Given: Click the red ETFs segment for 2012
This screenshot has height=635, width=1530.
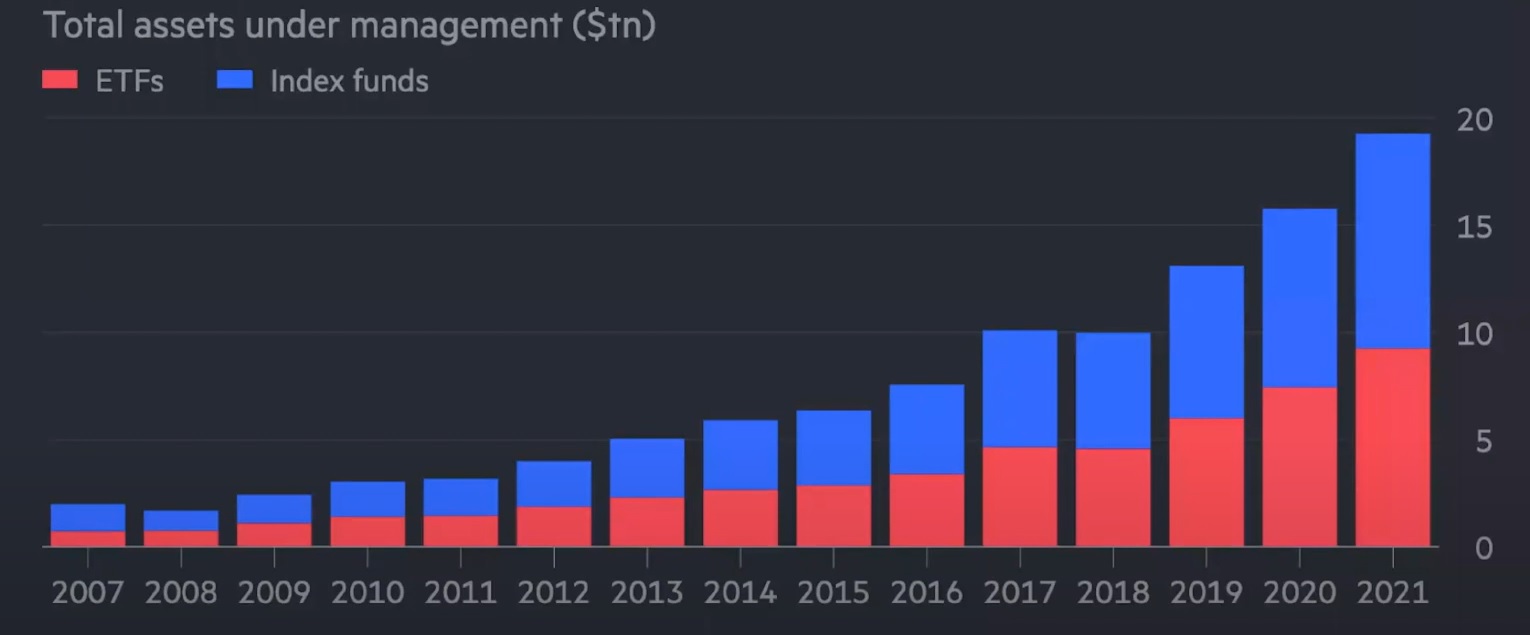Looking at the screenshot, I should tap(554, 527).
